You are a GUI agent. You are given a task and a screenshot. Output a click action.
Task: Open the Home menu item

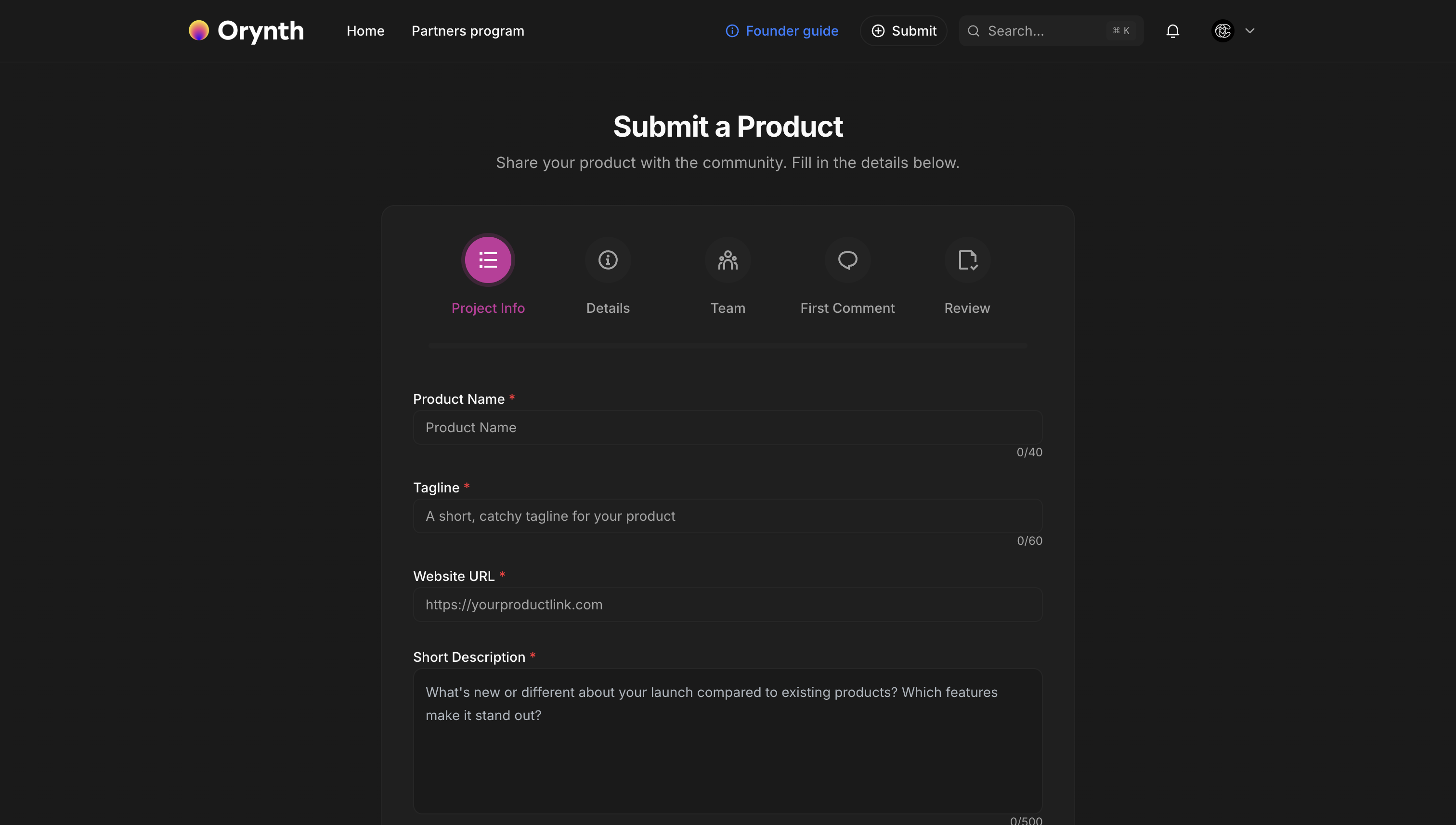point(365,31)
